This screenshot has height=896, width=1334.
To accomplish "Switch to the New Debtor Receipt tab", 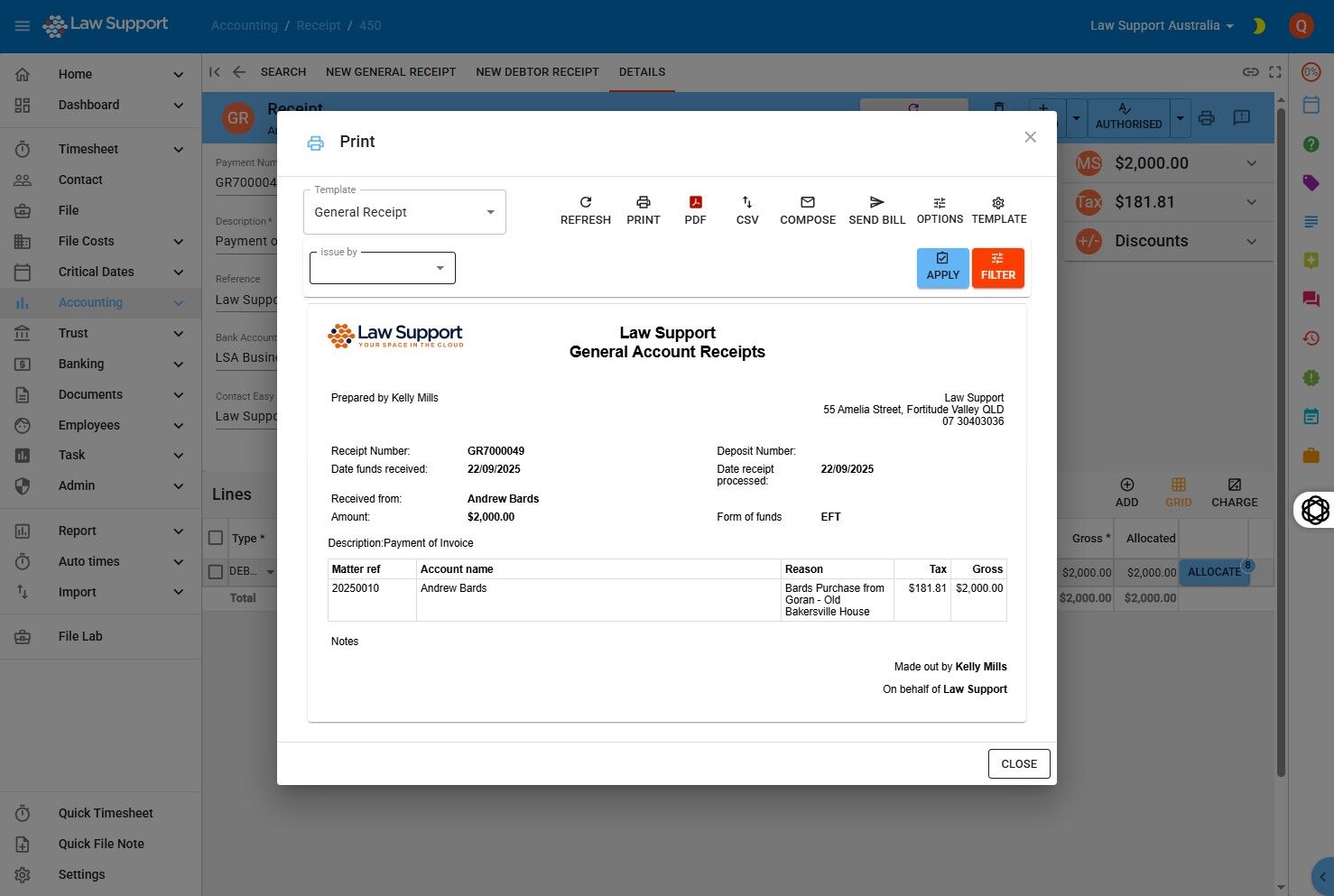I will click(537, 72).
